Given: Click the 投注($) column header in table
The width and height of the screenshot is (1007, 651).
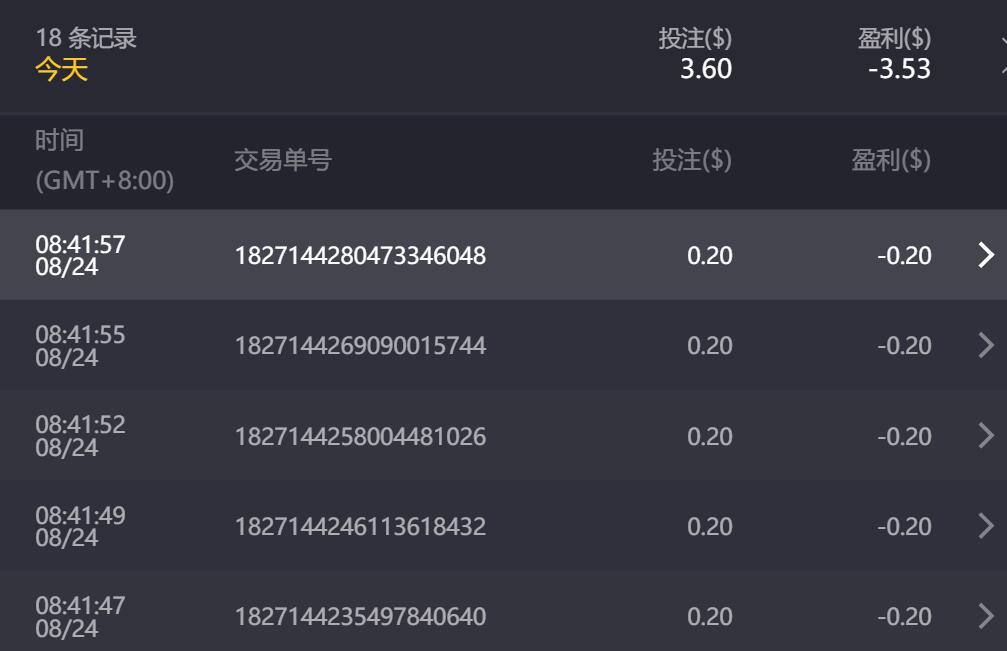Looking at the screenshot, I should tap(692, 160).
